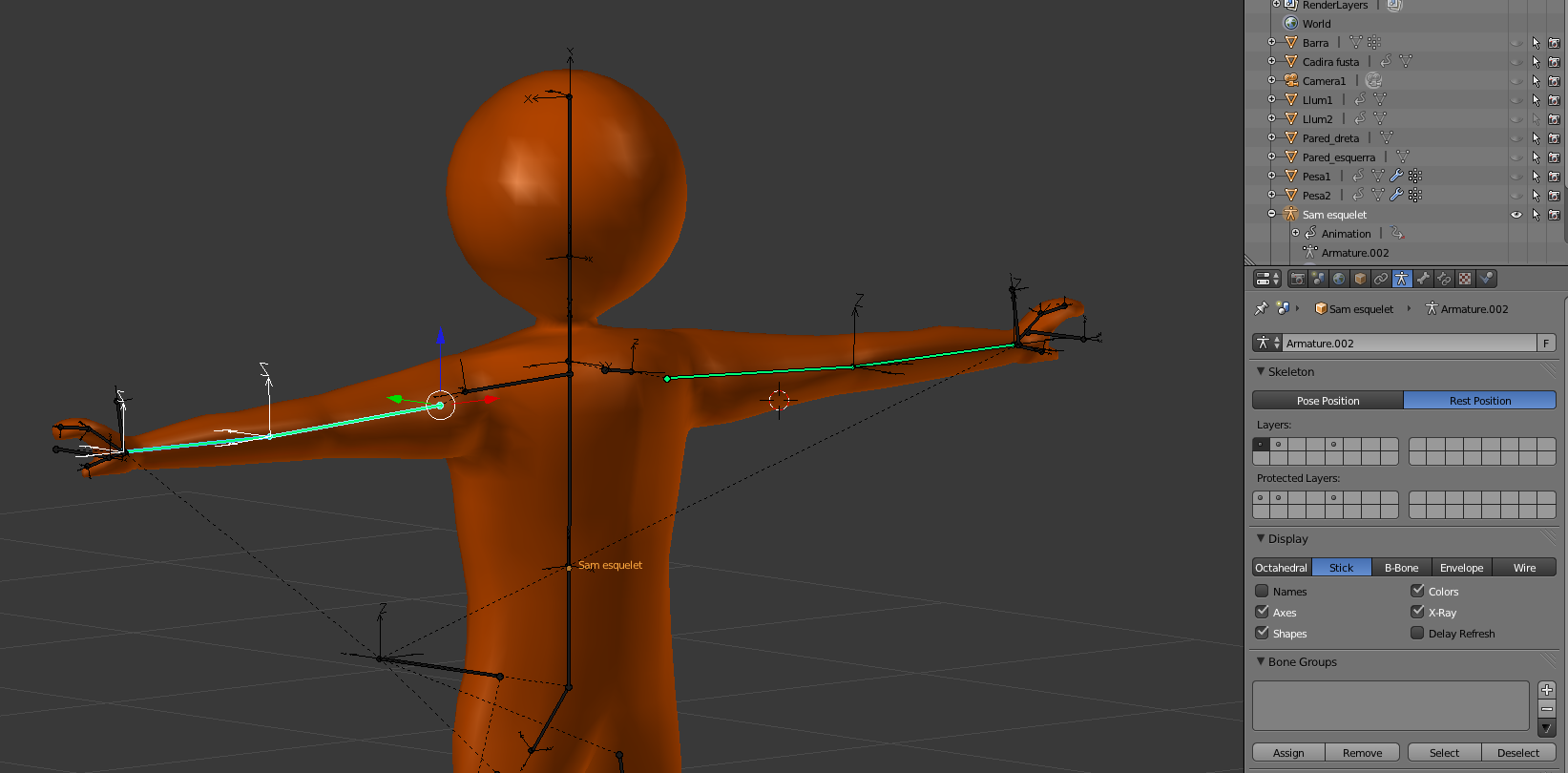Toggle the pin icon in properties header

(x=1261, y=308)
